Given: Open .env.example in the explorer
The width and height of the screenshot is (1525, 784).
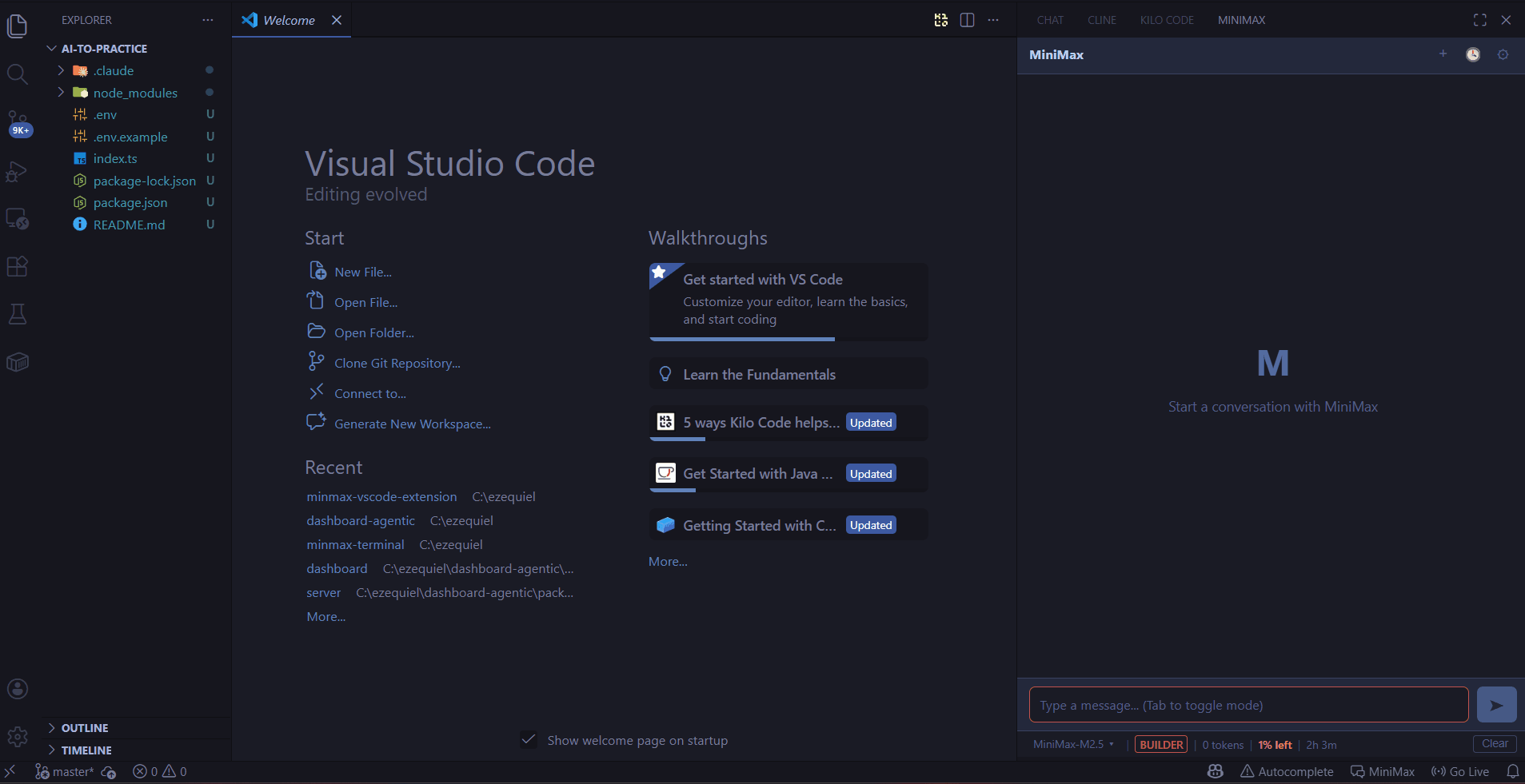Looking at the screenshot, I should (130, 137).
